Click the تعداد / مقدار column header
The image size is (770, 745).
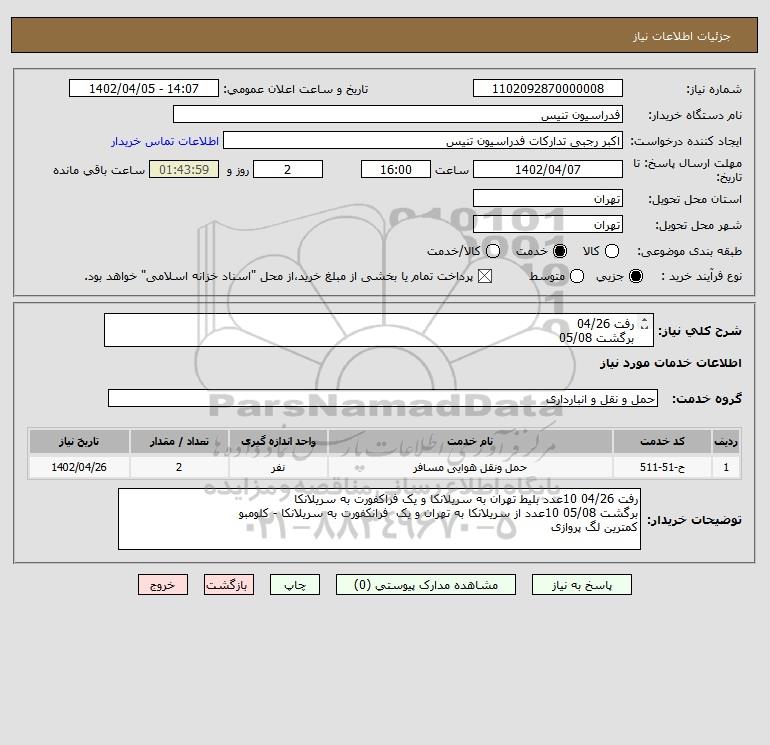(x=179, y=441)
